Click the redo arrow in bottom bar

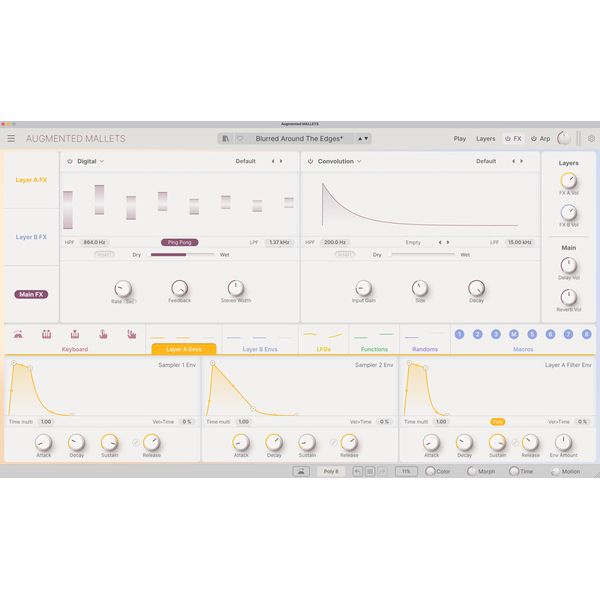coord(382,471)
